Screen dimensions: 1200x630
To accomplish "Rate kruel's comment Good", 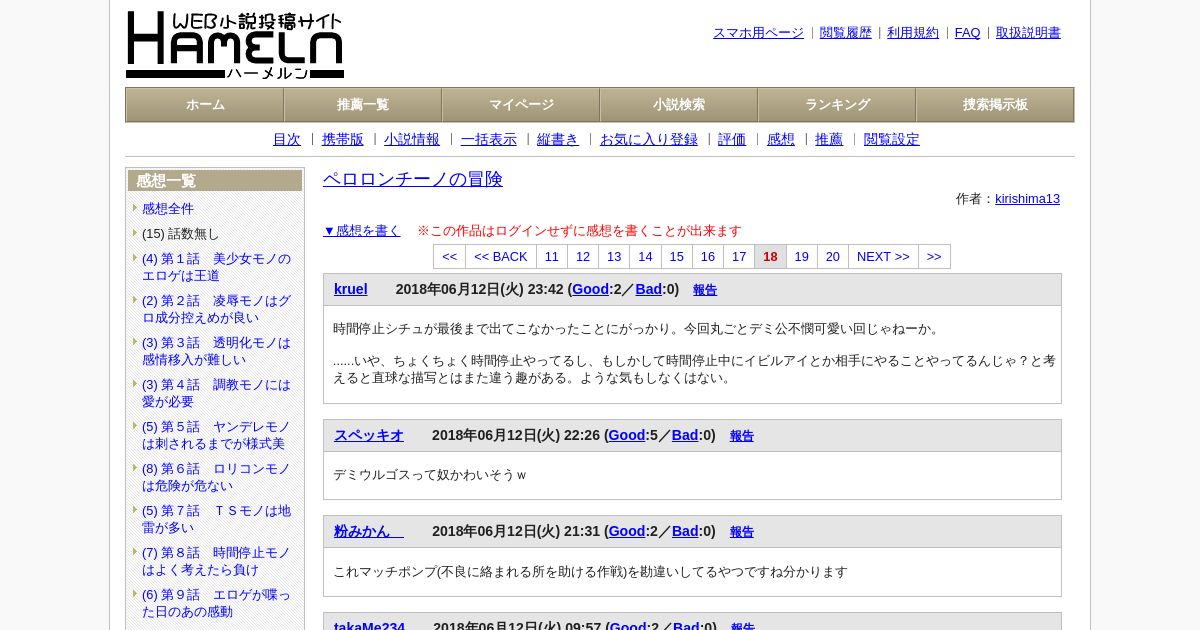I will click(x=590, y=289).
